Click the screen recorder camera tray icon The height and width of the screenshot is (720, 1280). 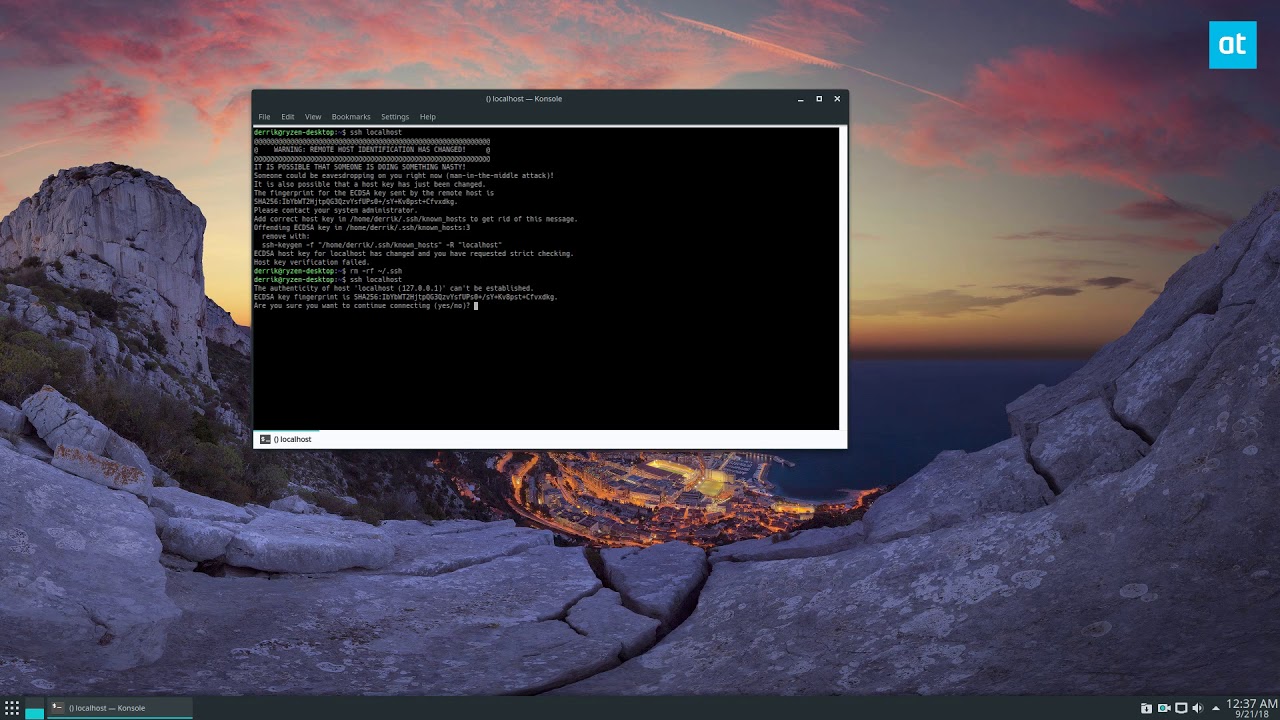click(1164, 708)
